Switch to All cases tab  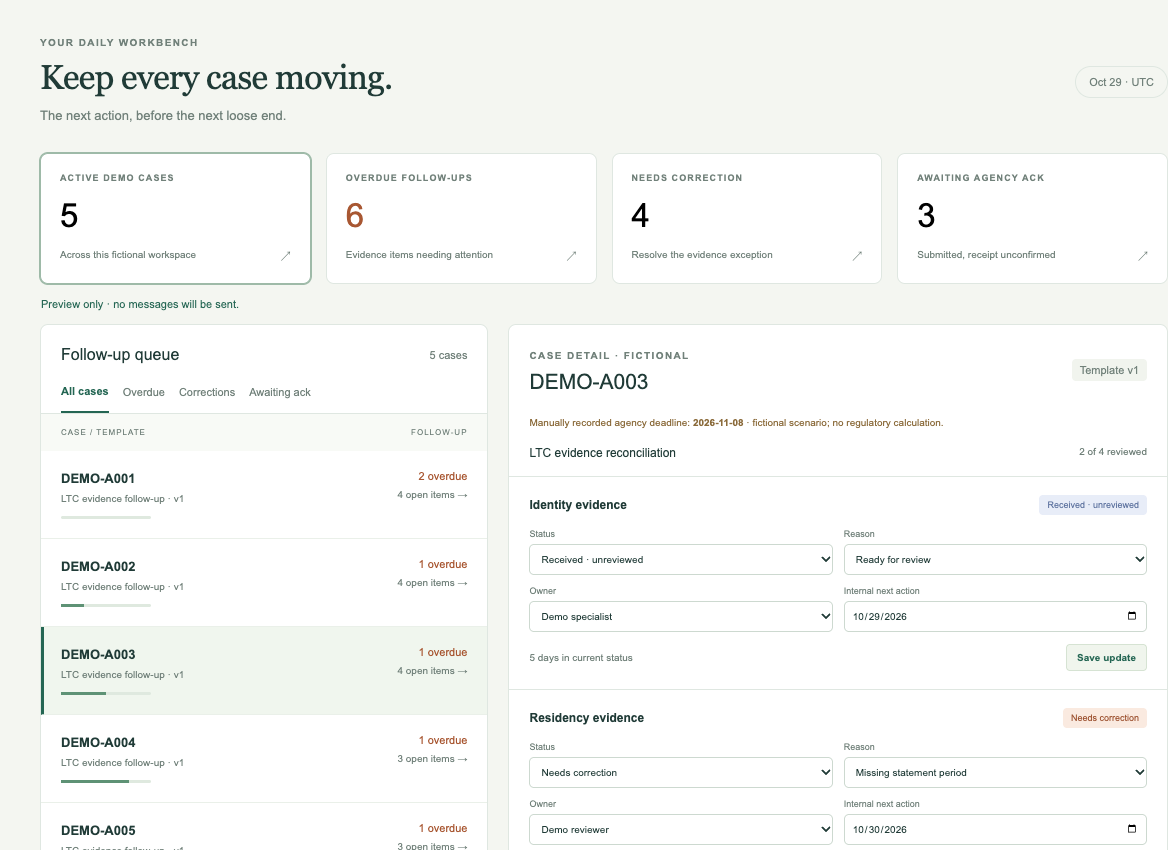(x=85, y=392)
